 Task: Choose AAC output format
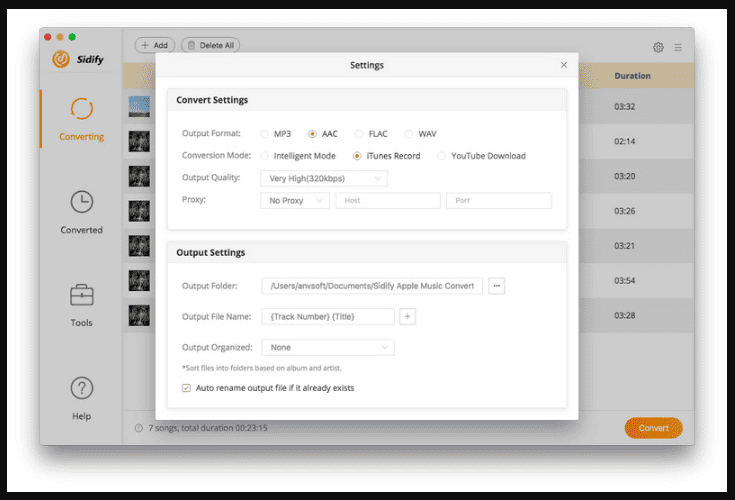coord(312,134)
